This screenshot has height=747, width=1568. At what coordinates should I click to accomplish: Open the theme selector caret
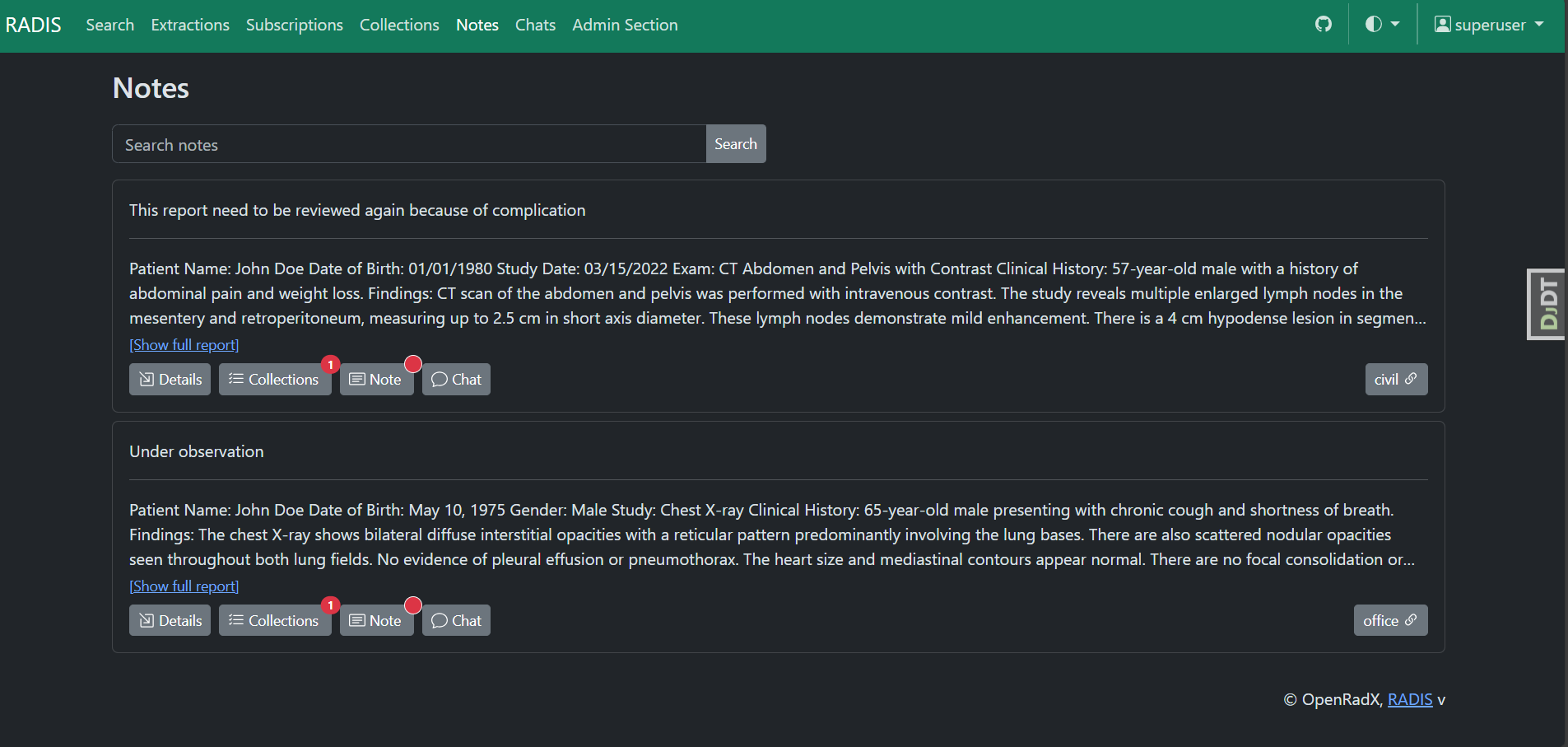1394,24
